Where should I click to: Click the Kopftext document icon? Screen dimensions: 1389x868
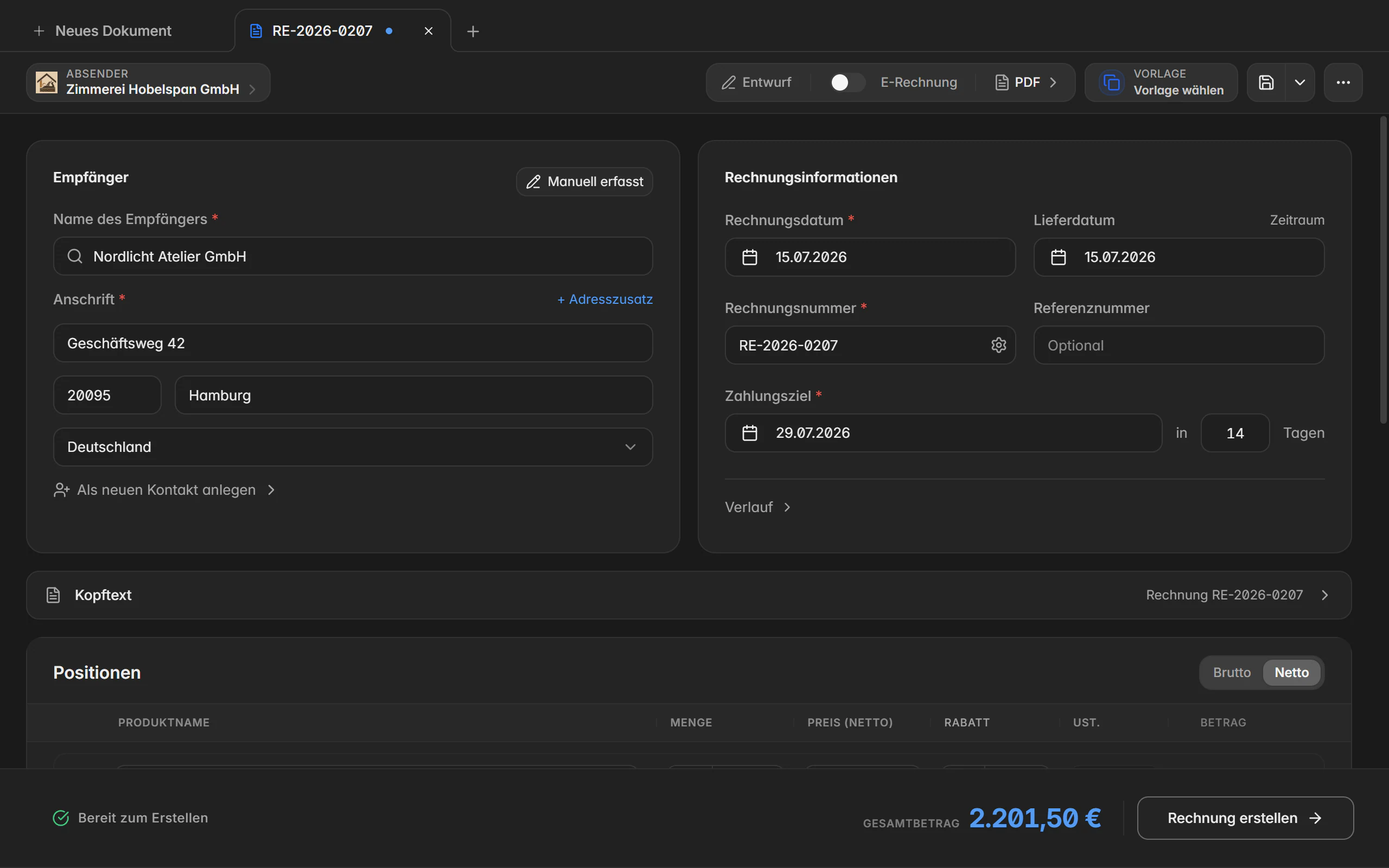click(x=53, y=595)
